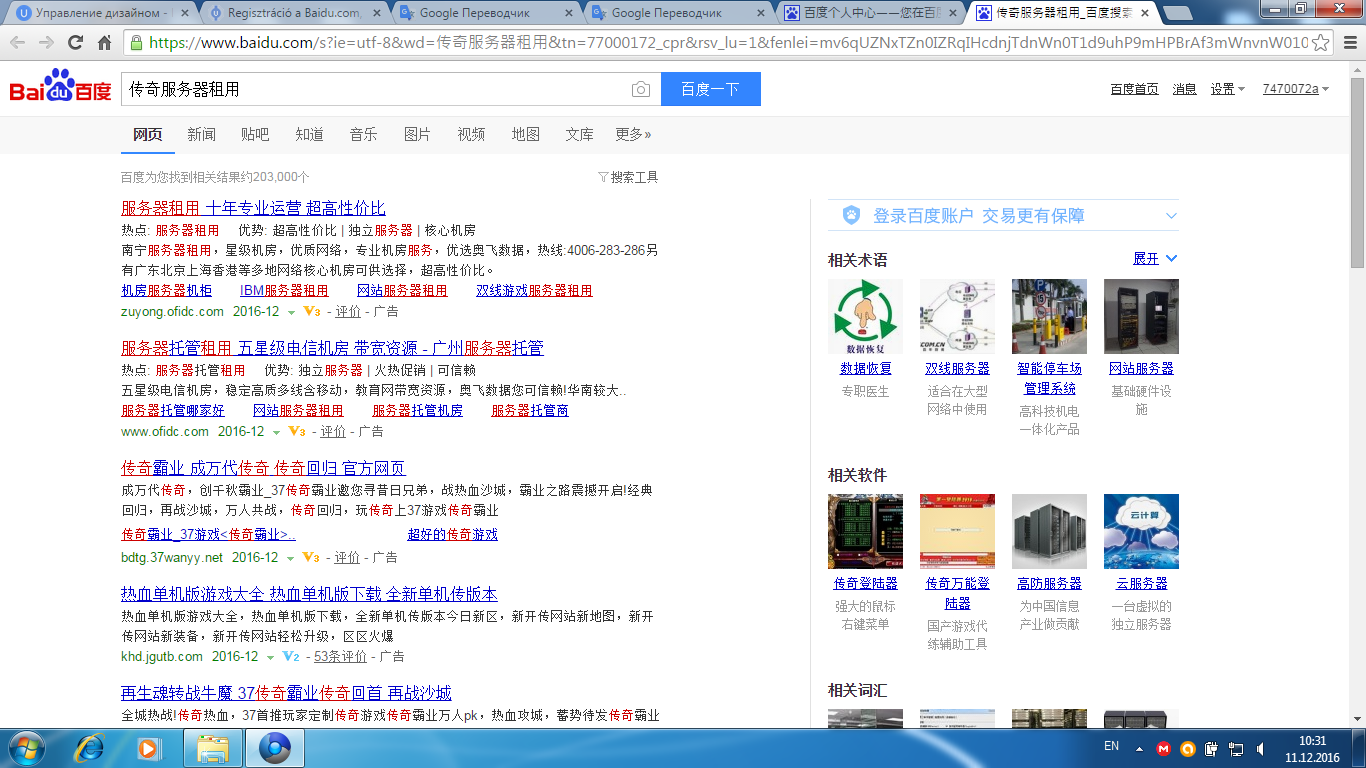Image resolution: width=1366 pixels, height=768 pixels.
Task: Open 更多» more categories
Action: coord(633,134)
